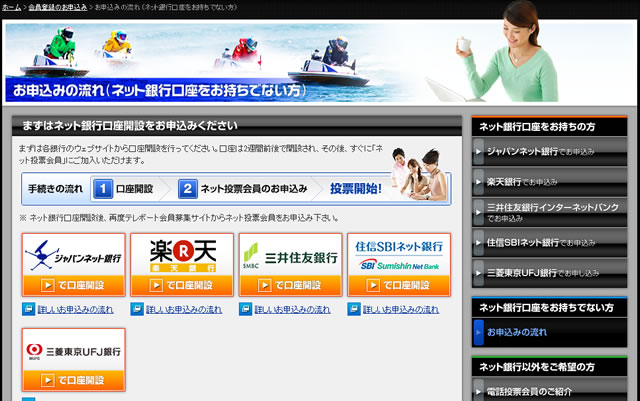This screenshot has height=401, width=640.
Task: Click window icon beside 楽天銀行 details link
Action: tap(137, 309)
